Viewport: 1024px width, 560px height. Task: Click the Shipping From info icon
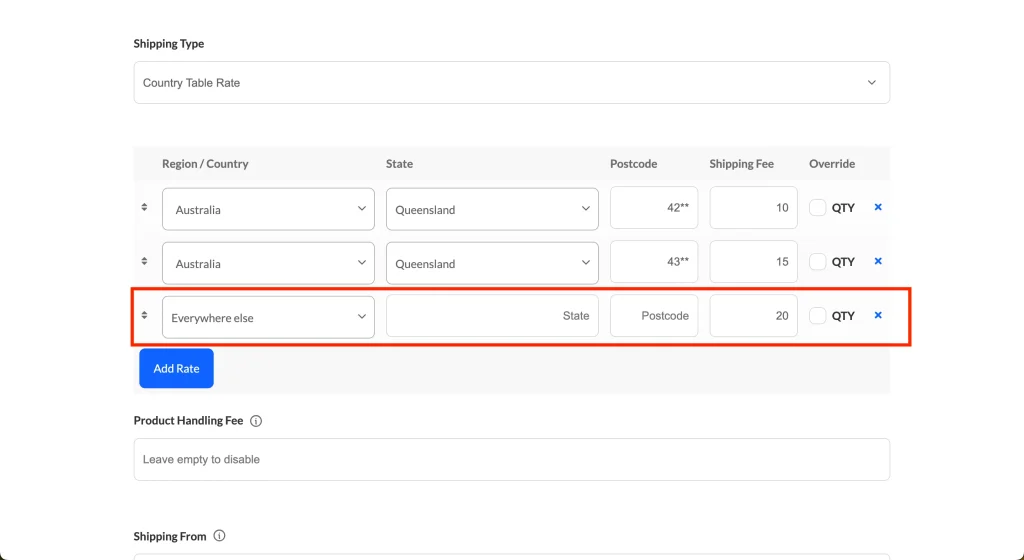point(220,536)
